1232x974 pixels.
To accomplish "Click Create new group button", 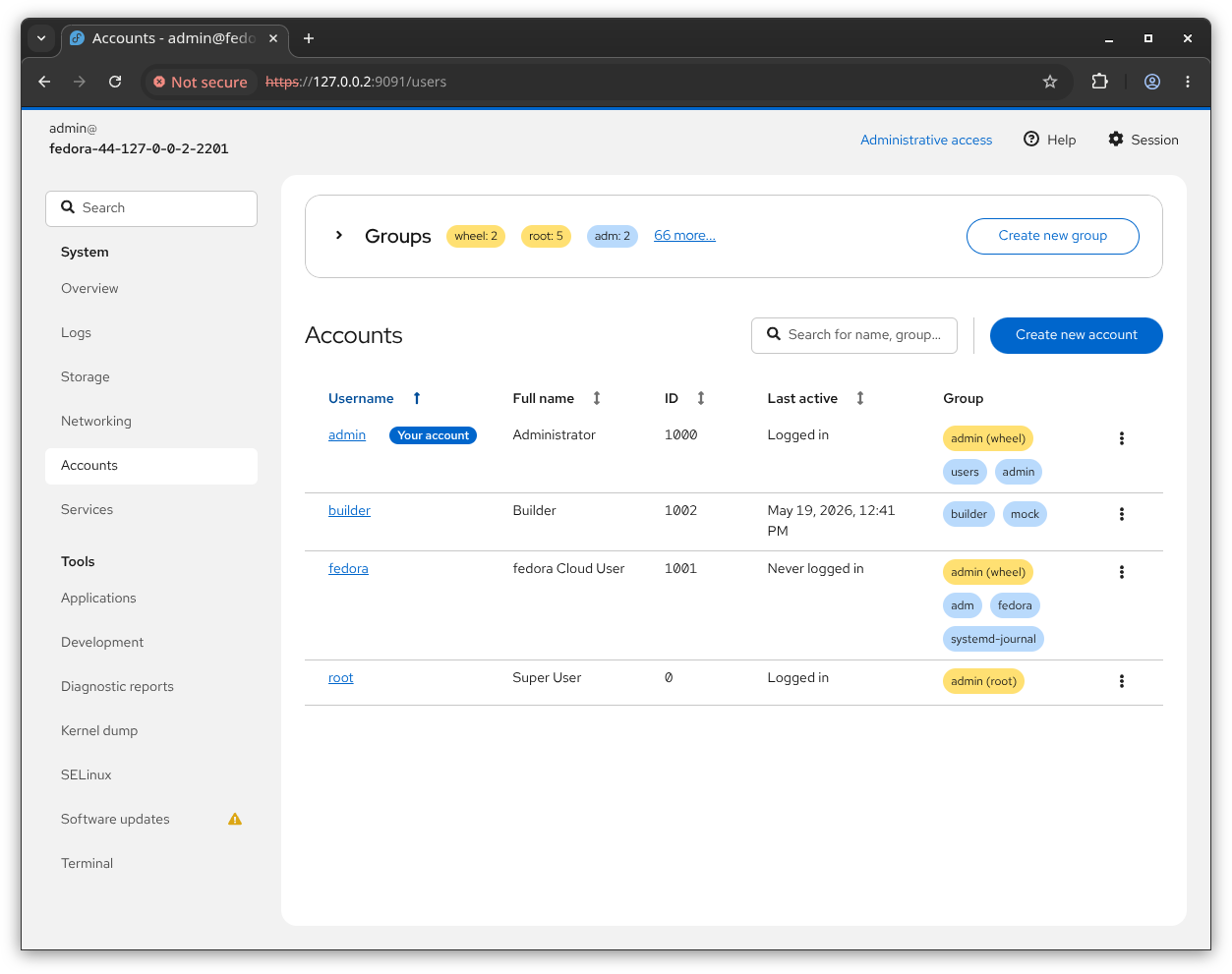I will point(1052,236).
